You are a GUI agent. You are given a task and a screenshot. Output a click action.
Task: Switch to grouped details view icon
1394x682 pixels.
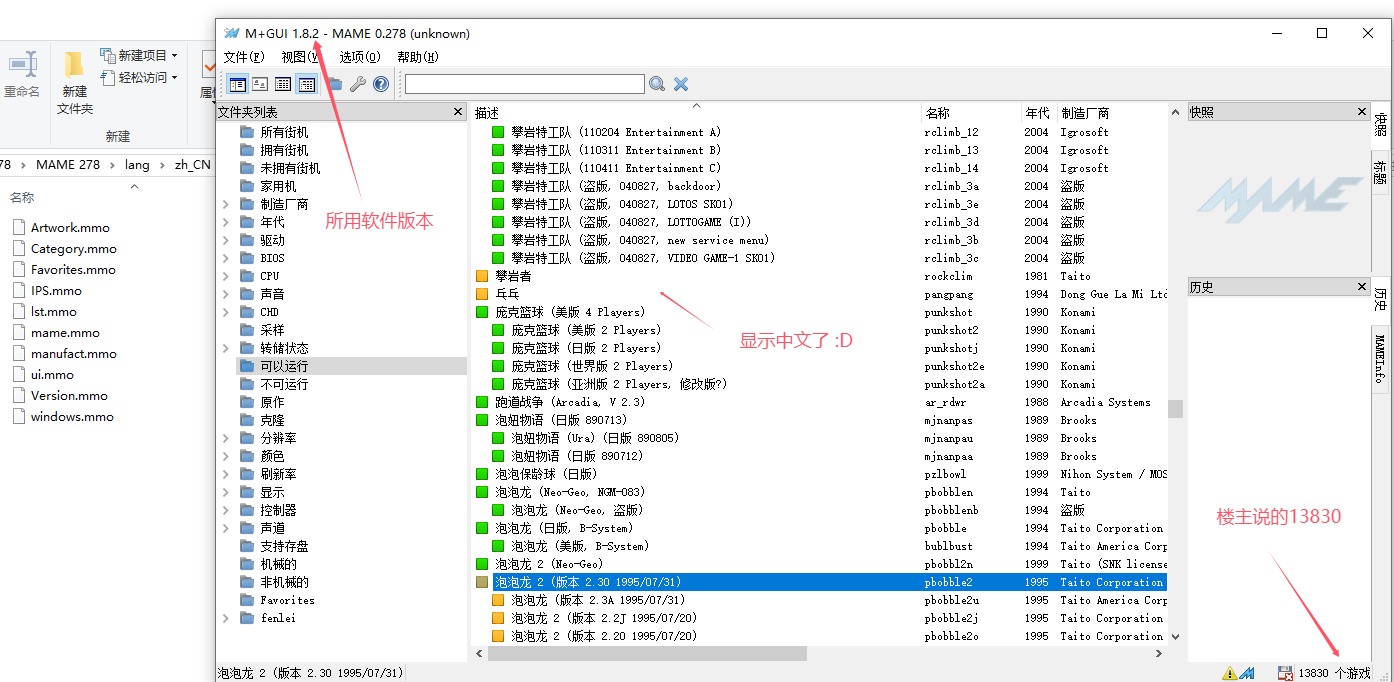[x=306, y=84]
